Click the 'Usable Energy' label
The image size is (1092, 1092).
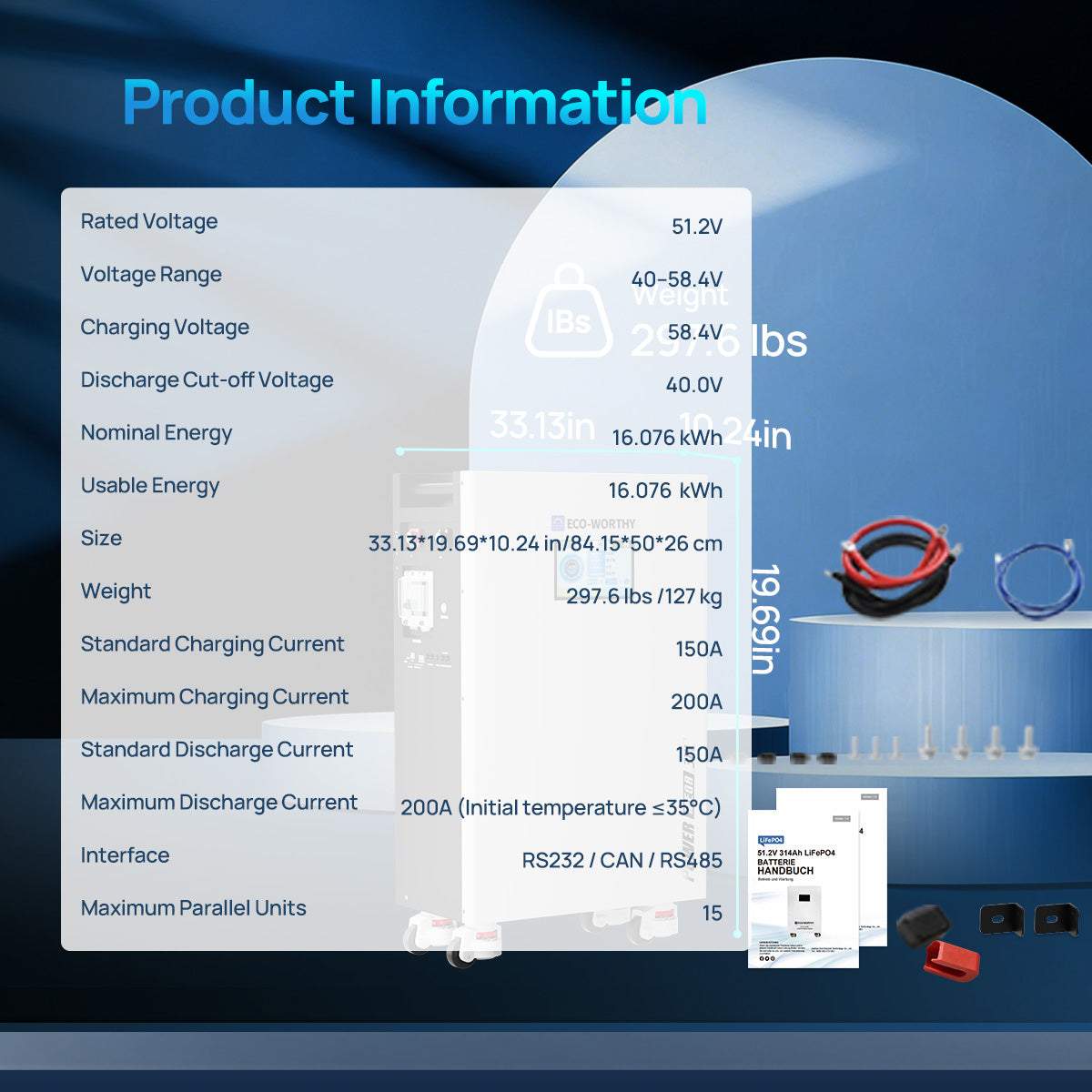click(x=150, y=486)
